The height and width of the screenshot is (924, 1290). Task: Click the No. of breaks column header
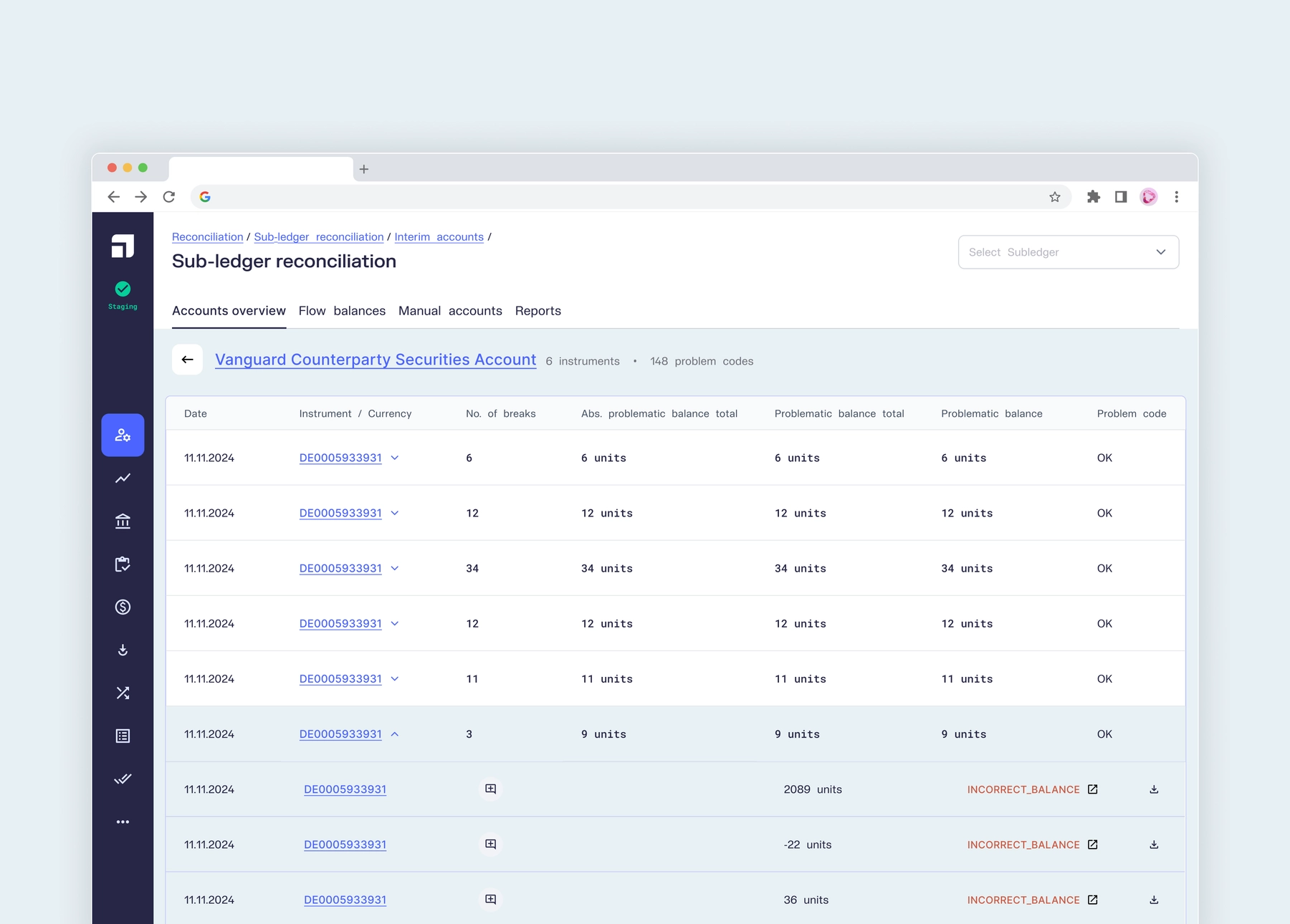tap(500, 414)
